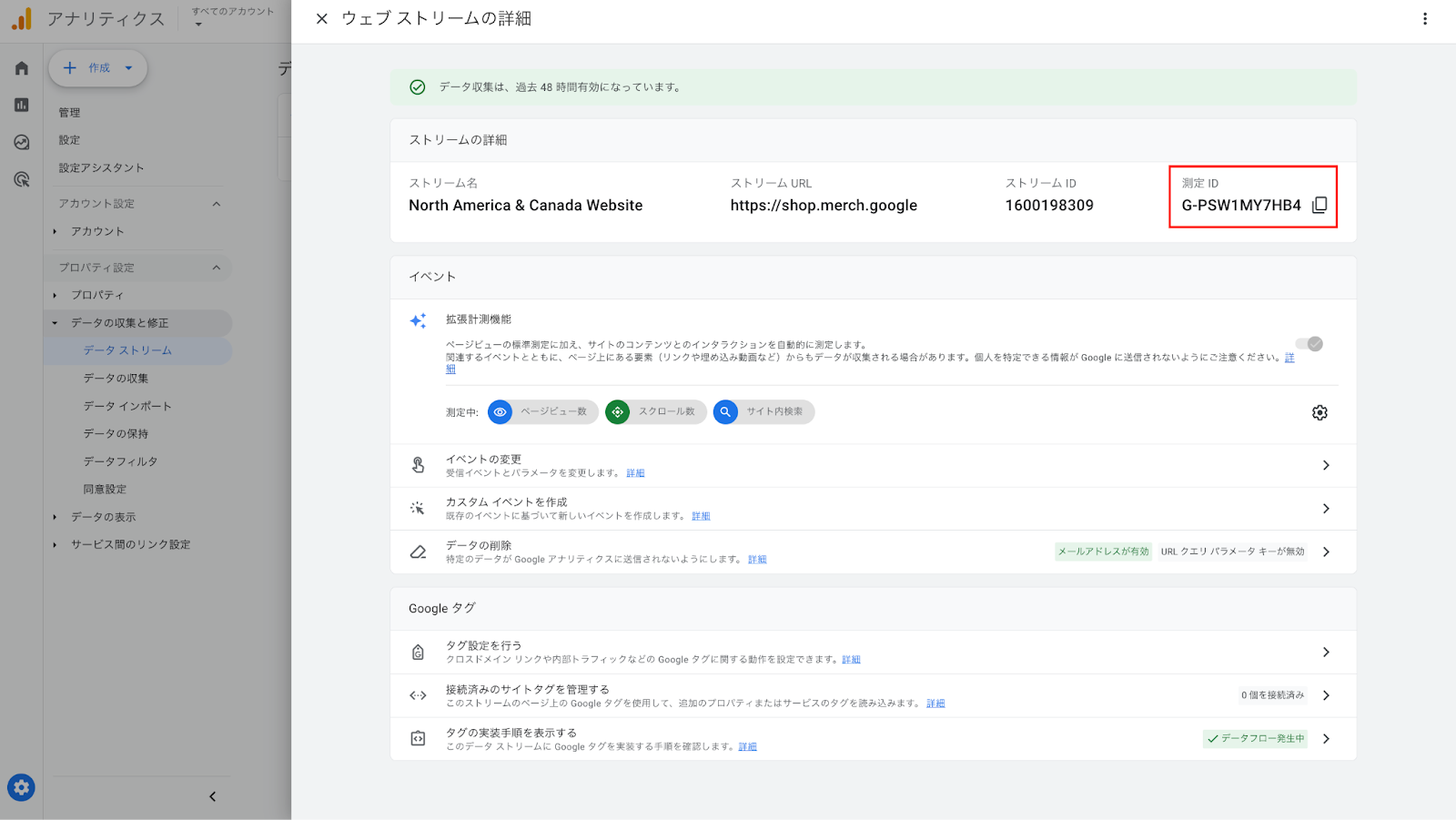The image size is (1456, 820).
Task: Open the タグの実装手順を表示する row chevron
Action: 1326,739
